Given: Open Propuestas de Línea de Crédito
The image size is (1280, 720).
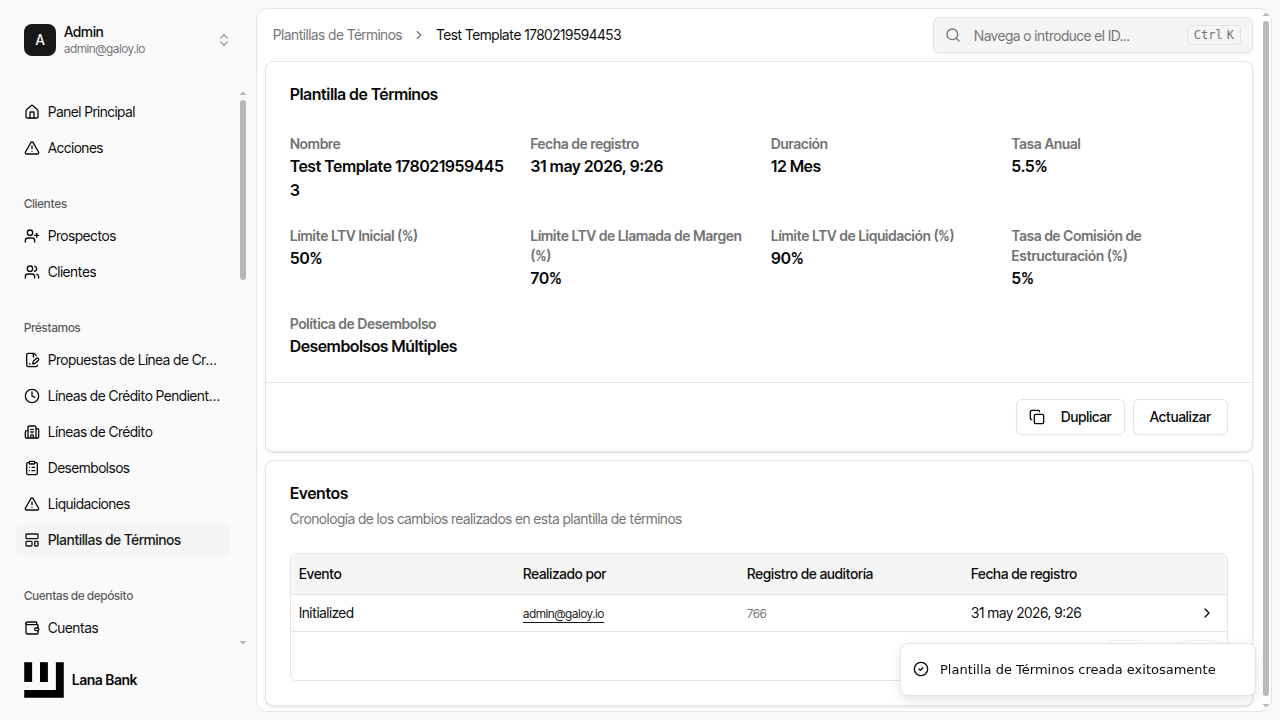Looking at the screenshot, I should point(123,360).
